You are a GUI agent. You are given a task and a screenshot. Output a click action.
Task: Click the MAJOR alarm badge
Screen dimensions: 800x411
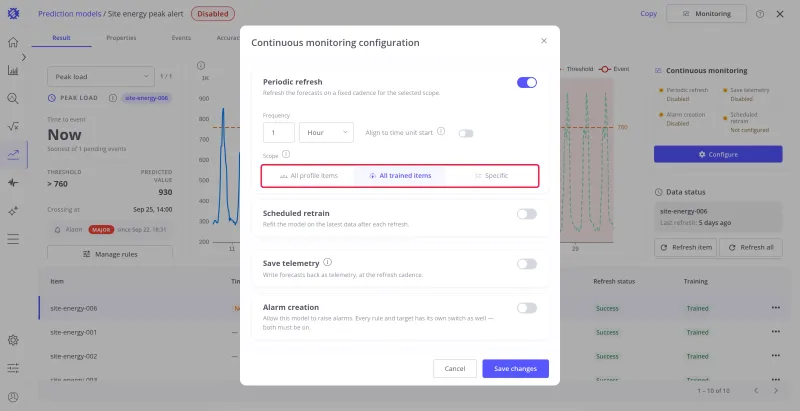pyautogui.click(x=101, y=230)
